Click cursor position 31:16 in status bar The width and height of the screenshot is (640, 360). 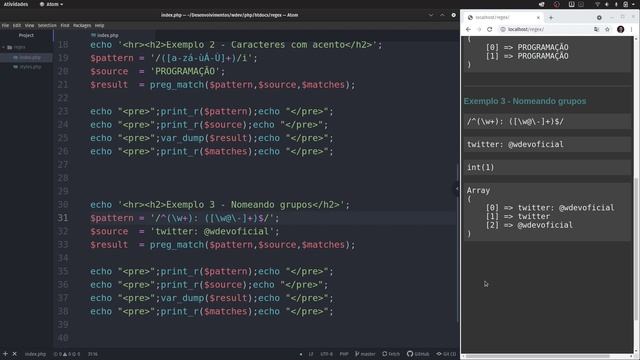(93, 354)
